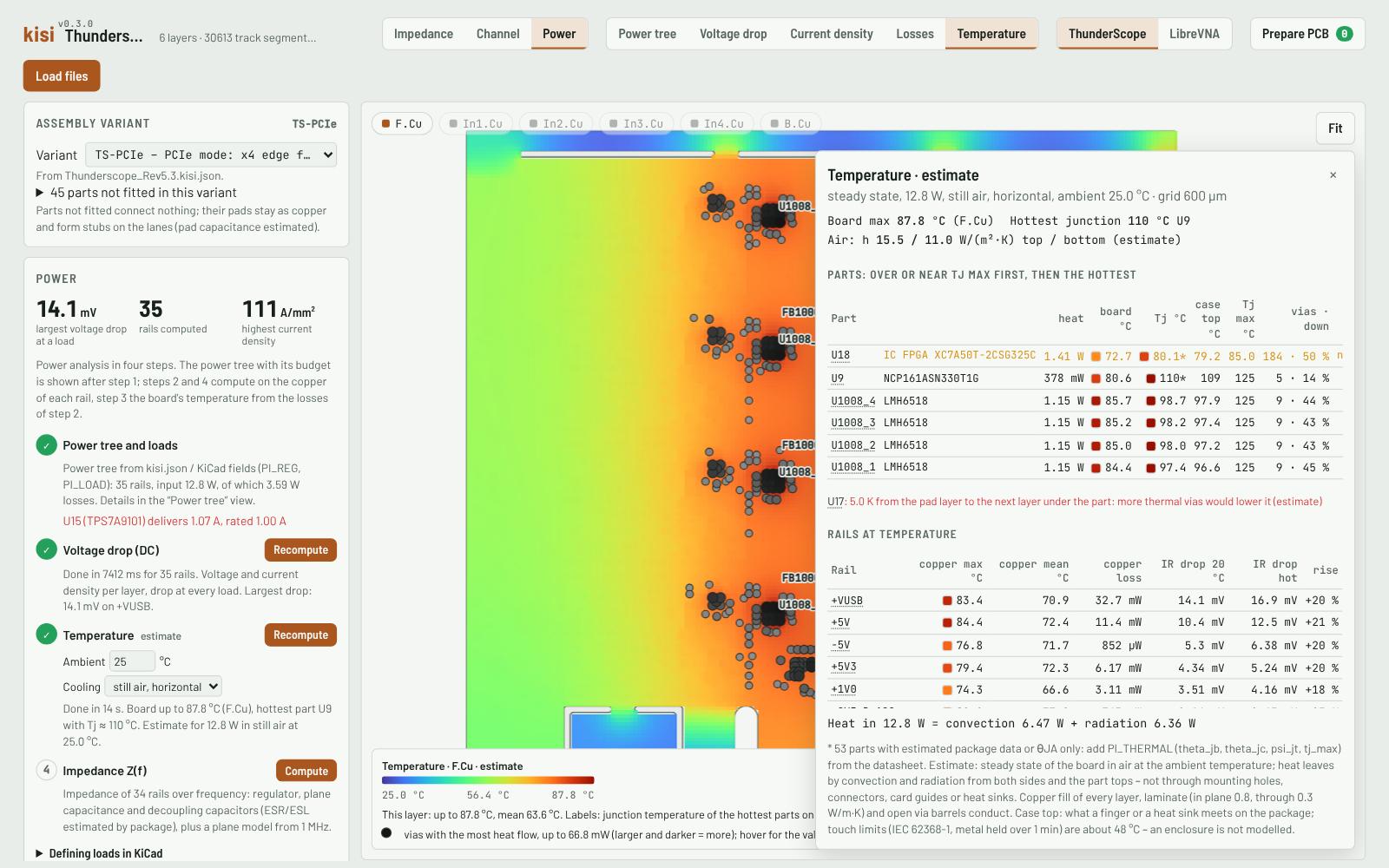
Task: Open the Power tree view
Action: [x=647, y=34]
